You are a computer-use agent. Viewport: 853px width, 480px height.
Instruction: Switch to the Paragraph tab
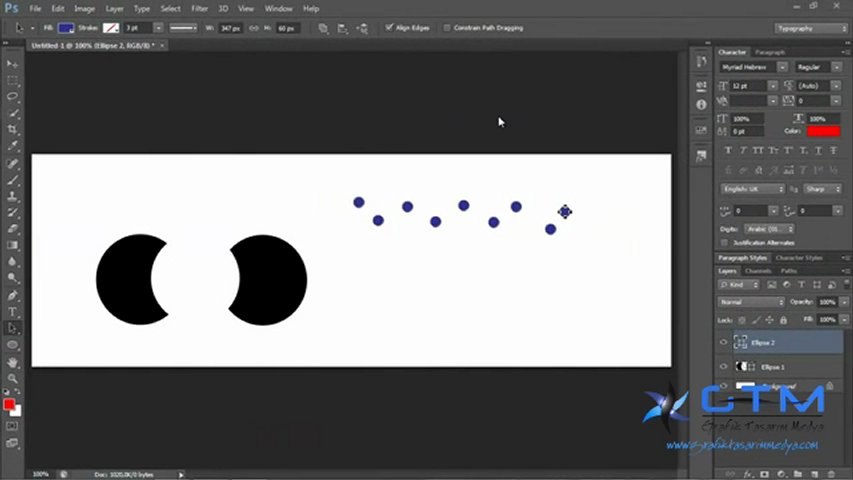tap(770, 52)
